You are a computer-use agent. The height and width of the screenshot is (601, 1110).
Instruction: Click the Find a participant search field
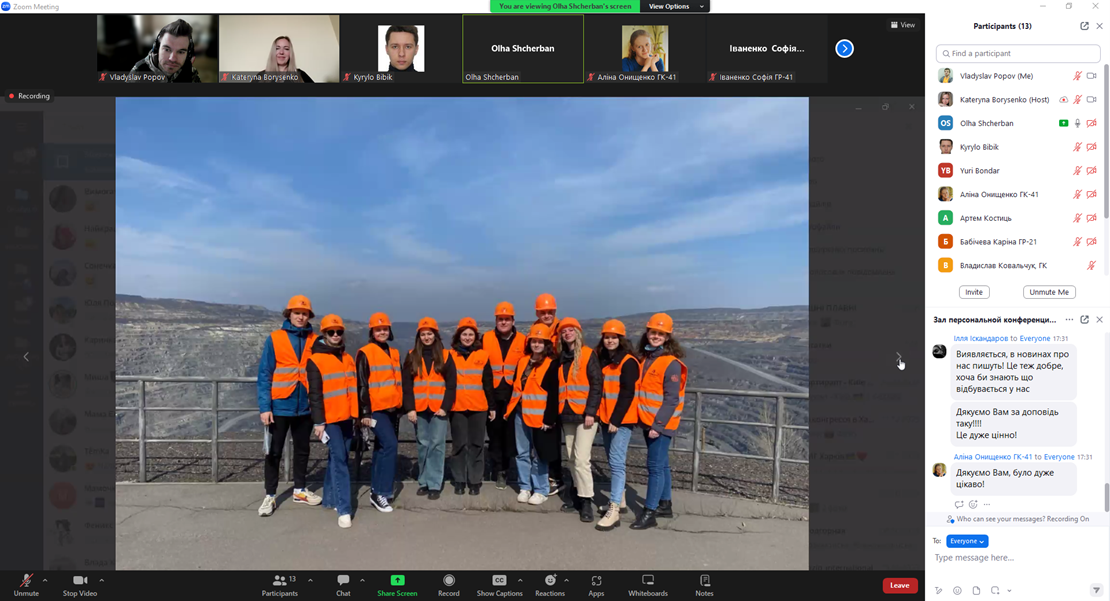[x=1018, y=53]
